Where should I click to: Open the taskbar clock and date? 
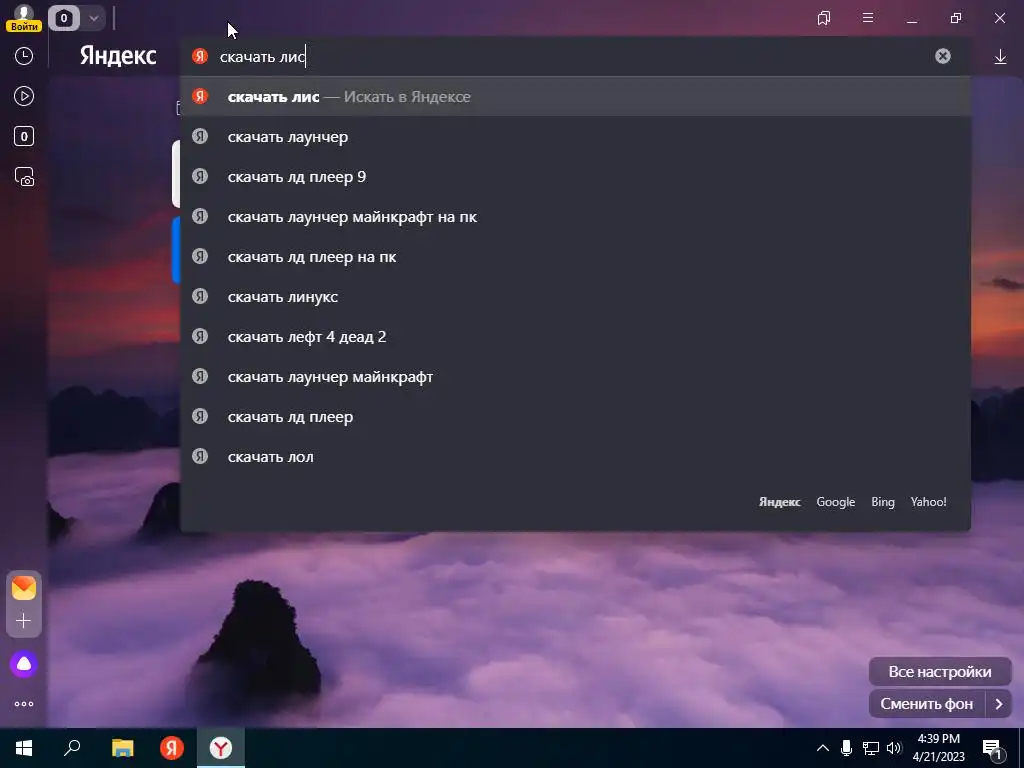tap(938, 748)
